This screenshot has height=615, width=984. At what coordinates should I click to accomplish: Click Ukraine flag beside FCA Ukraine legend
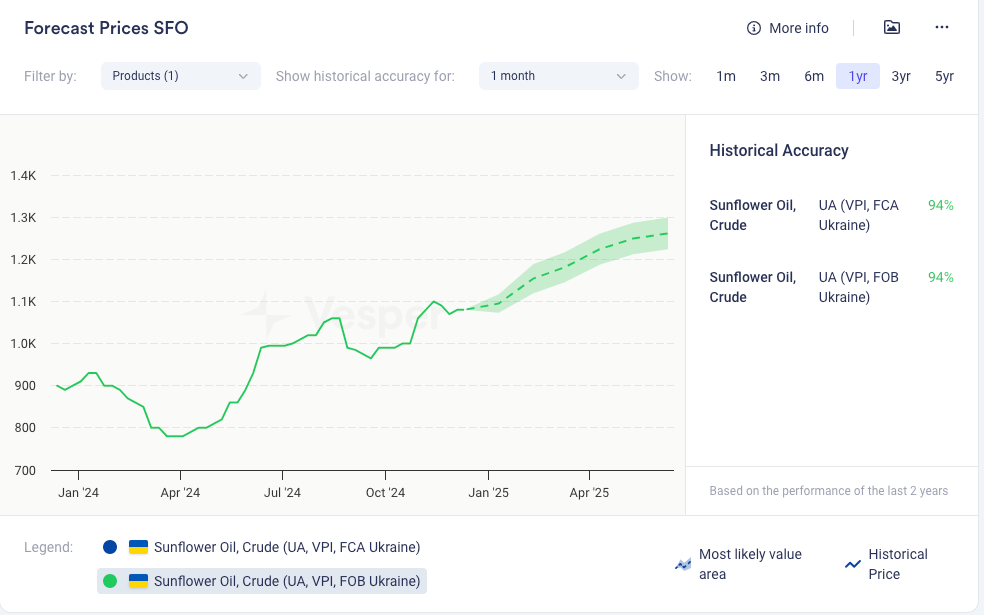[x=139, y=547]
